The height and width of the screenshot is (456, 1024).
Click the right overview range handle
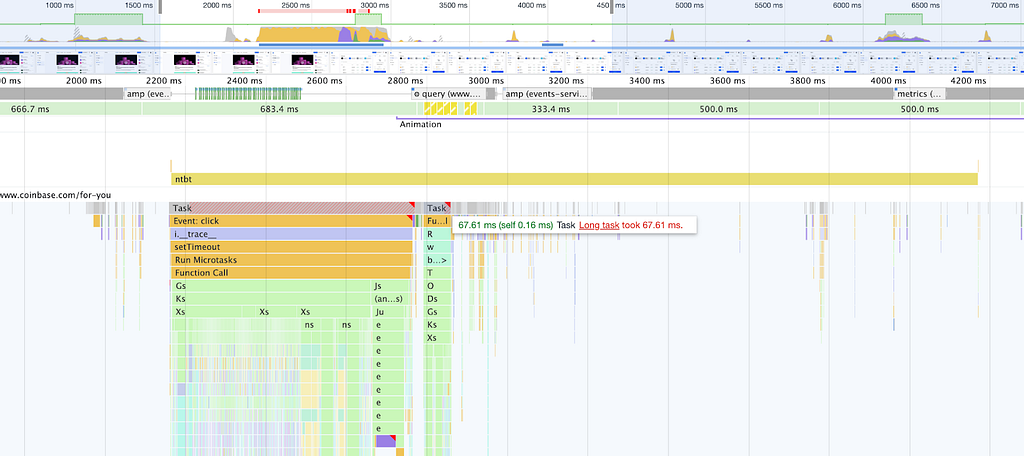[612, 7]
